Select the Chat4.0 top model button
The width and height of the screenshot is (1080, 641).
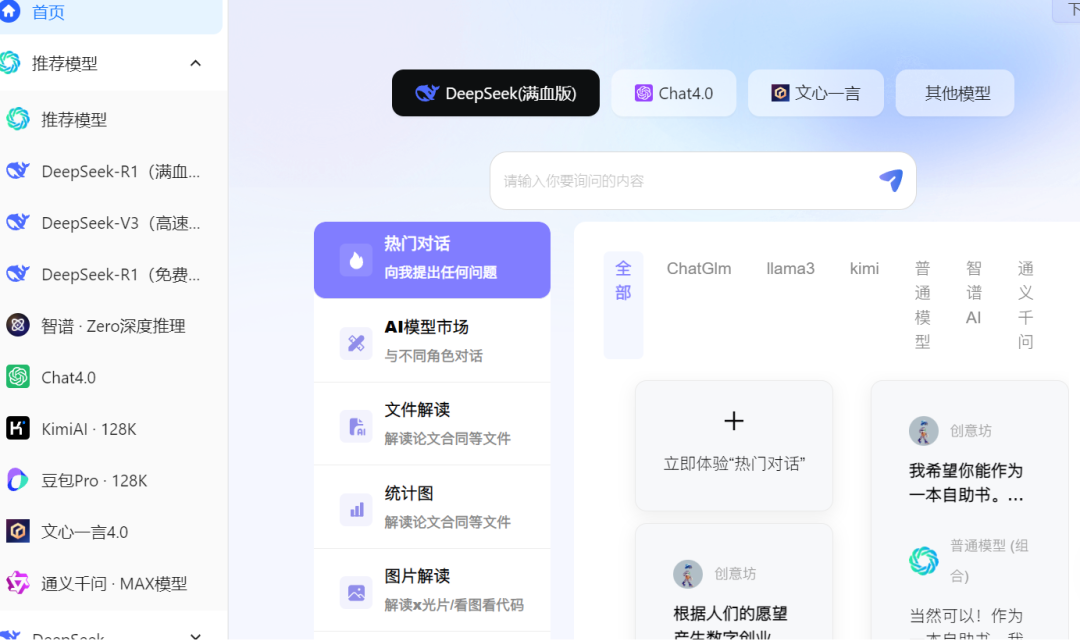click(674, 93)
